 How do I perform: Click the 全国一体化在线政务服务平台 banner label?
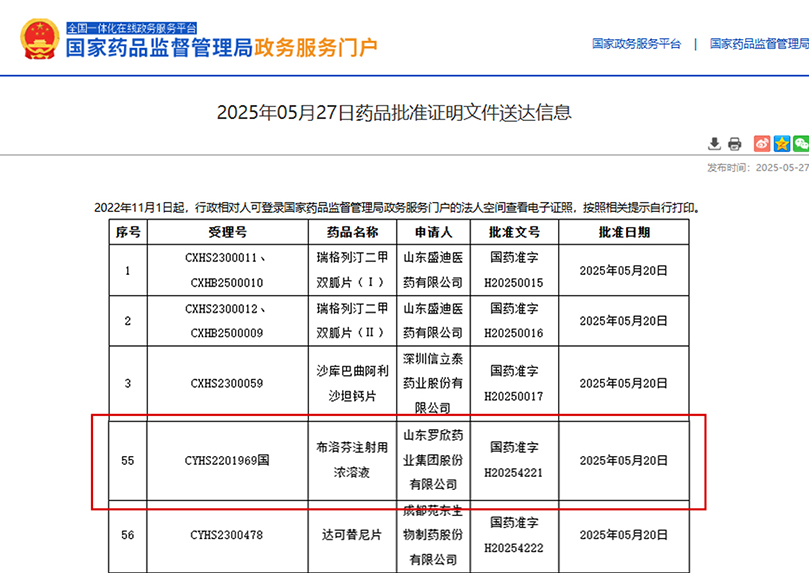[x=131, y=27]
